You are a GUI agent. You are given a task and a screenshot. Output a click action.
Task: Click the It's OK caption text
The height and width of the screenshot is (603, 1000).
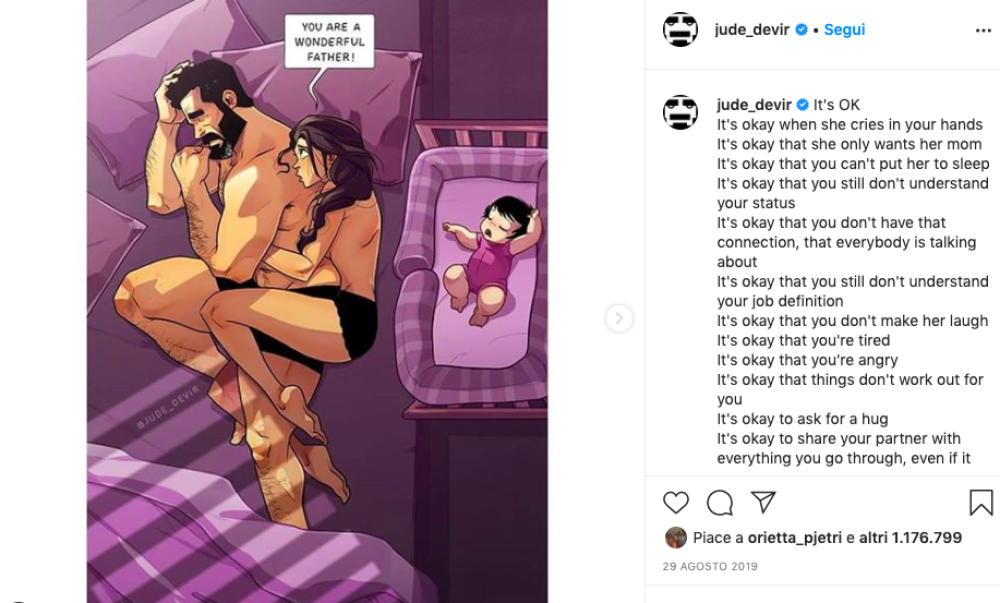[837, 105]
